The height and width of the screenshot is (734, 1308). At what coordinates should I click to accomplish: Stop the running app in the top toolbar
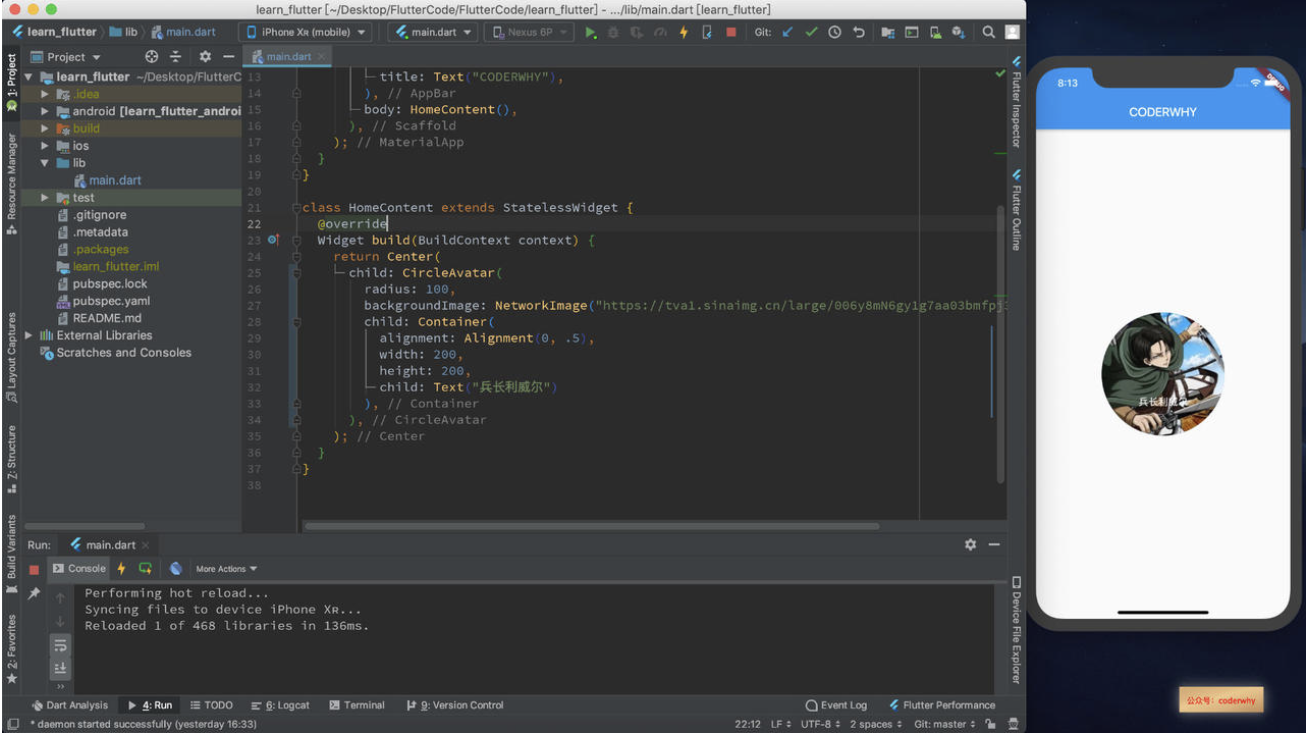pyautogui.click(x=731, y=32)
